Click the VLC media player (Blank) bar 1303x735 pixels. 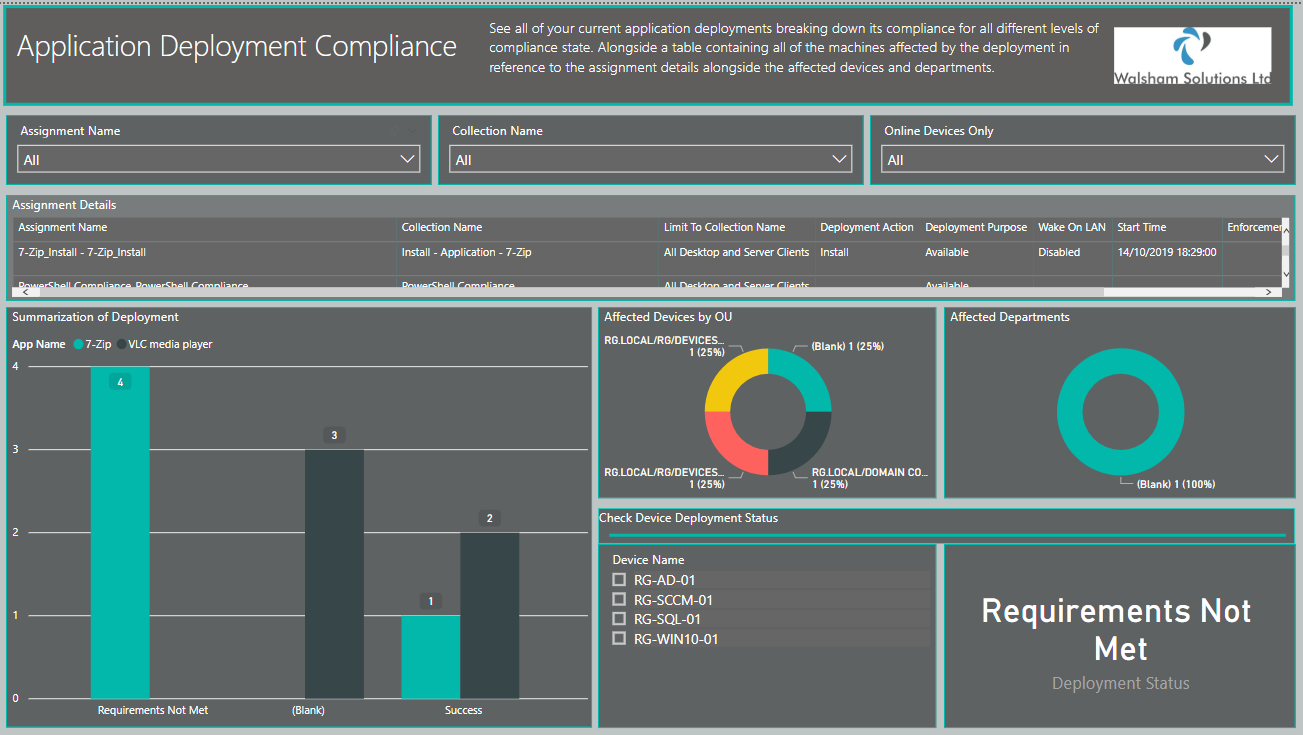click(x=335, y=574)
